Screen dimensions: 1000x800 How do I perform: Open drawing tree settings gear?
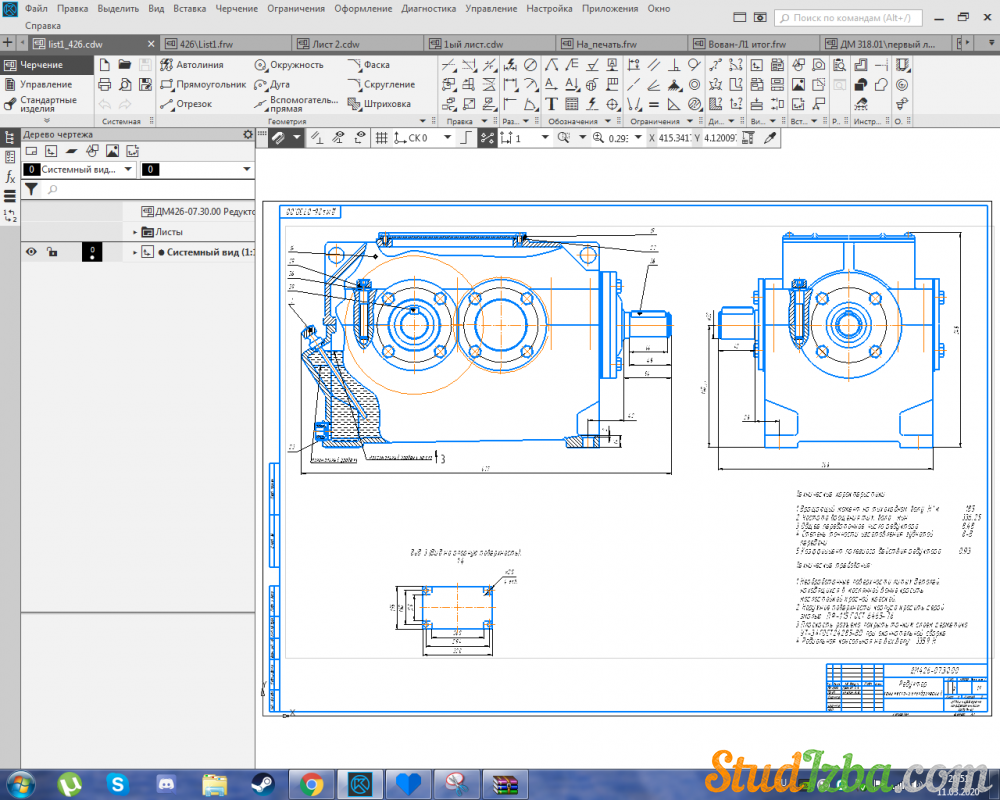click(248, 134)
